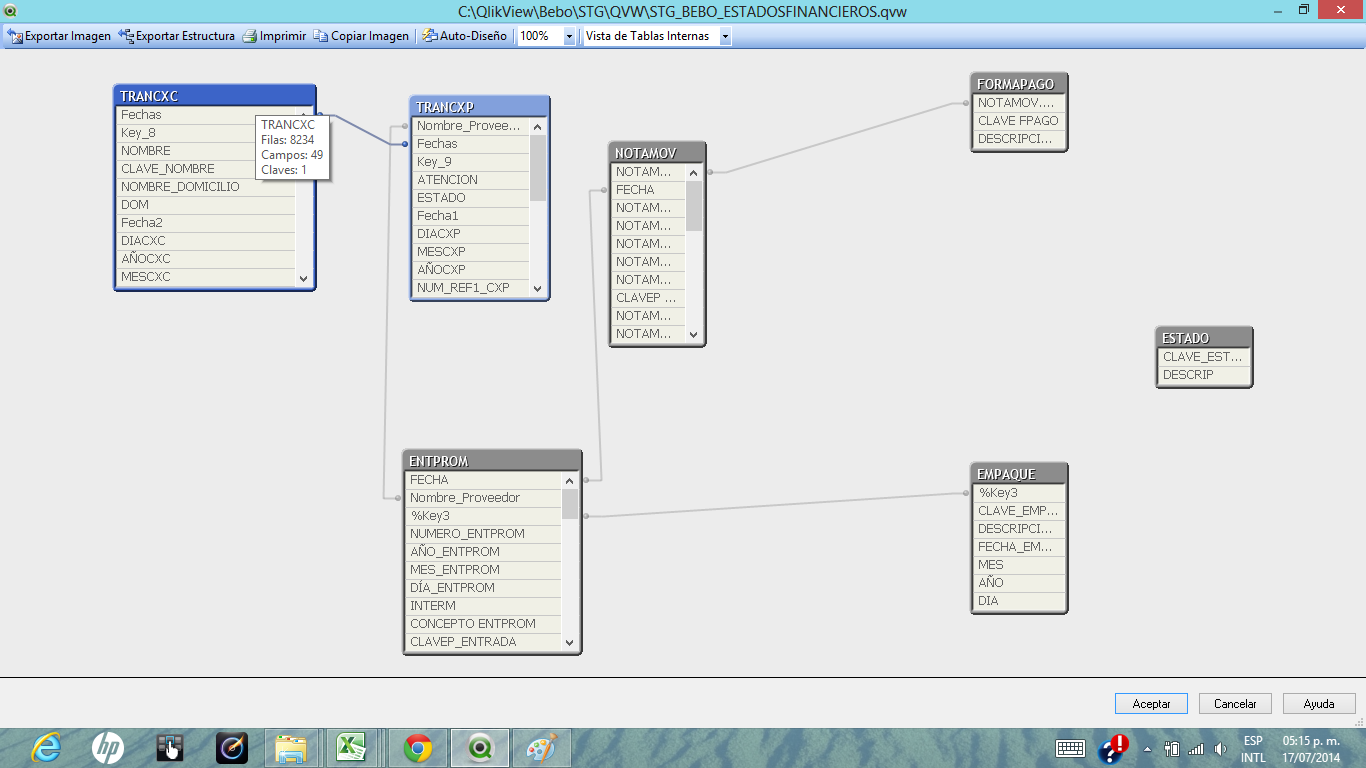This screenshot has height=768, width=1366.
Task: Click the Exportar Imagen toolbar icon
Action: click(x=15, y=36)
